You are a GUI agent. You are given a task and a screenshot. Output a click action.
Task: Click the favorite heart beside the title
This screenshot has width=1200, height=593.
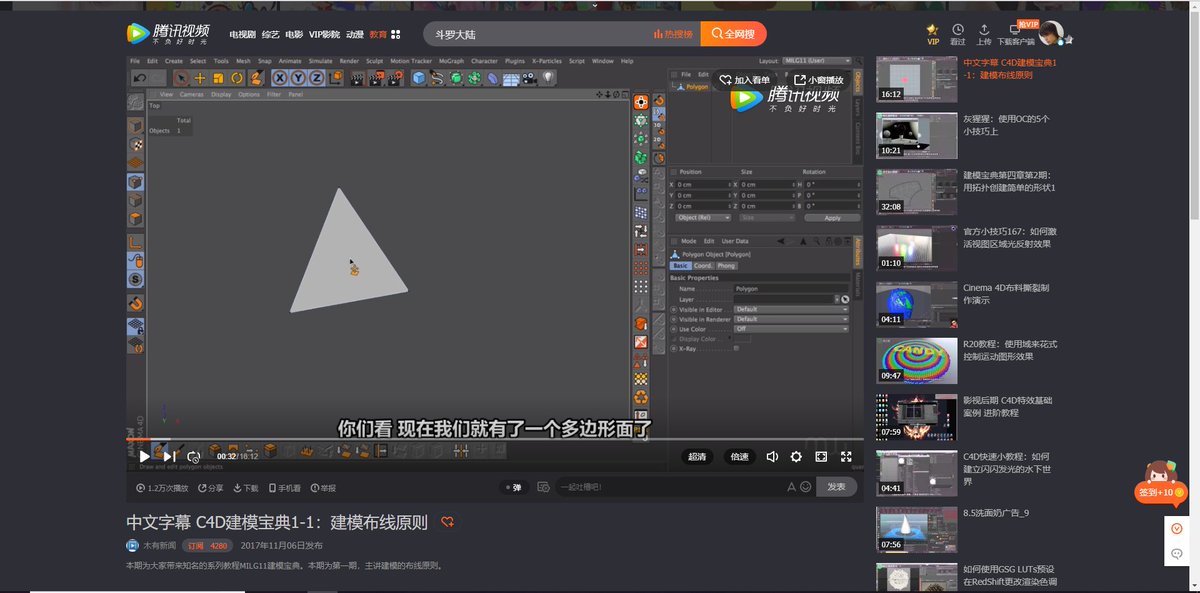tap(448, 522)
